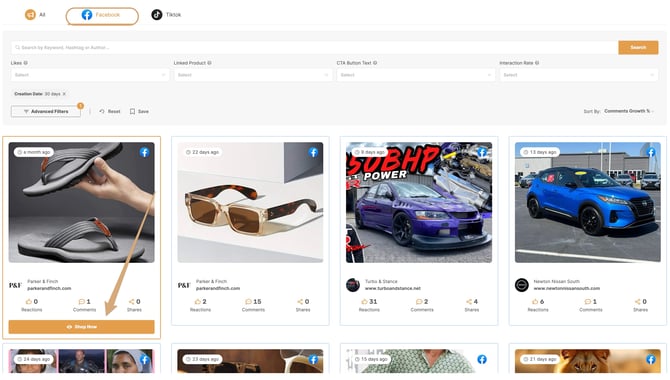Click Facebook icon on 21 days ago card
The height and width of the screenshot is (380, 670).
651,359
